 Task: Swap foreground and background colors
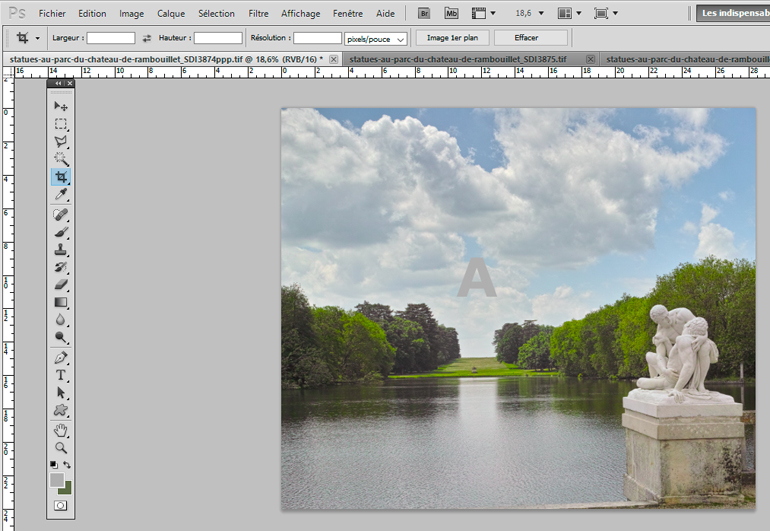[x=67, y=465]
